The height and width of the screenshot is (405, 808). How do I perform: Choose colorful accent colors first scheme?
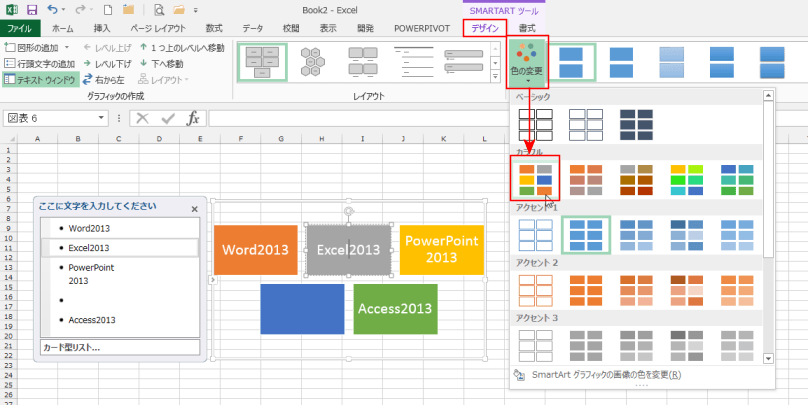(535, 180)
